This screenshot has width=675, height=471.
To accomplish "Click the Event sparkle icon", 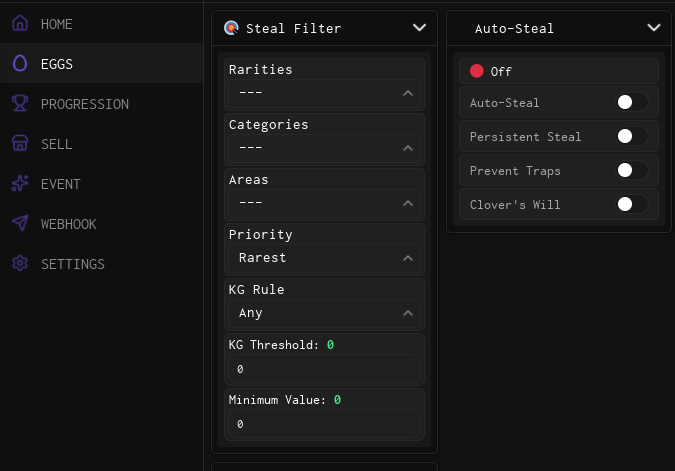I will pos(20,183).
